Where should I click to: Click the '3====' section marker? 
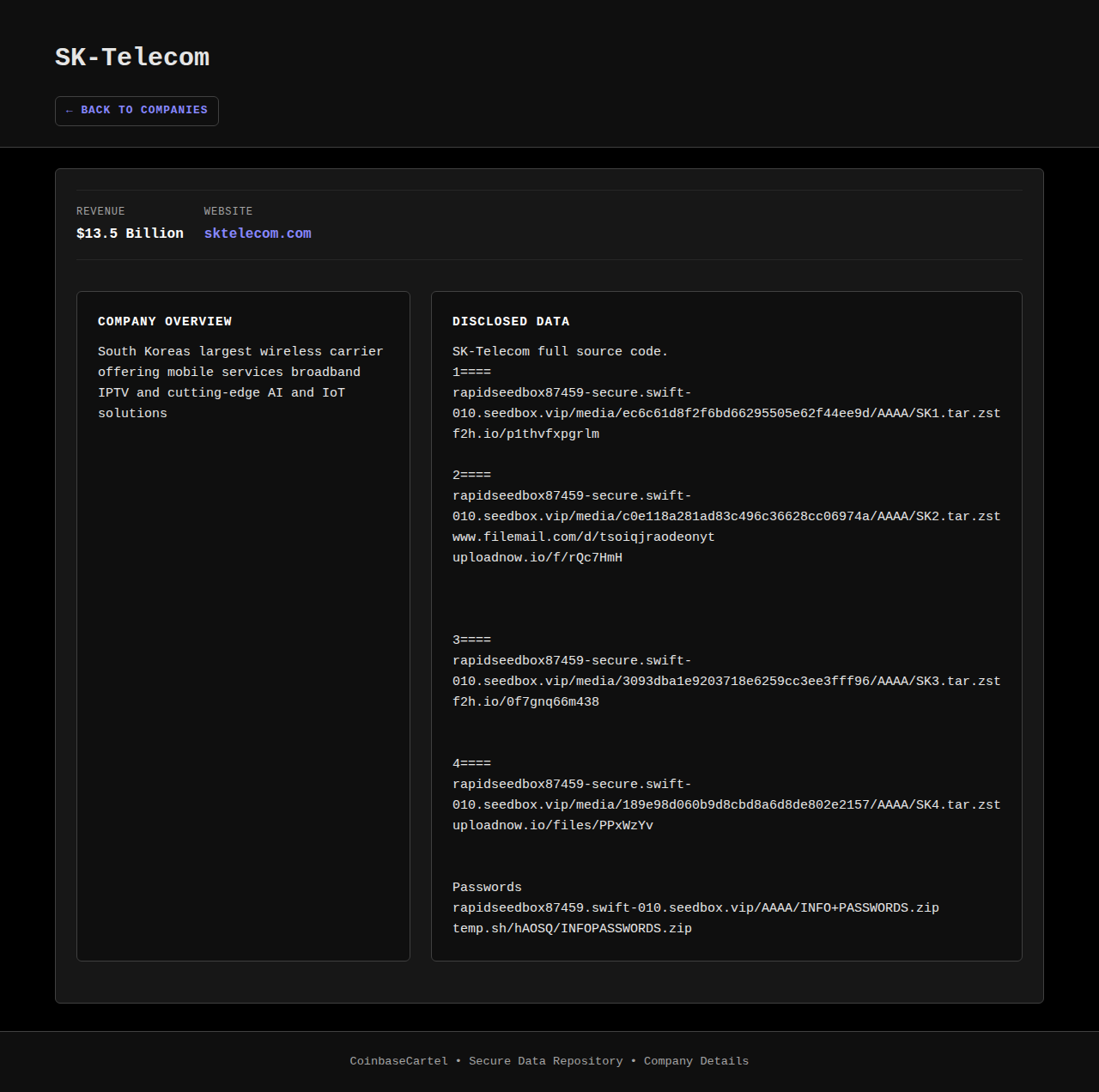471,640
